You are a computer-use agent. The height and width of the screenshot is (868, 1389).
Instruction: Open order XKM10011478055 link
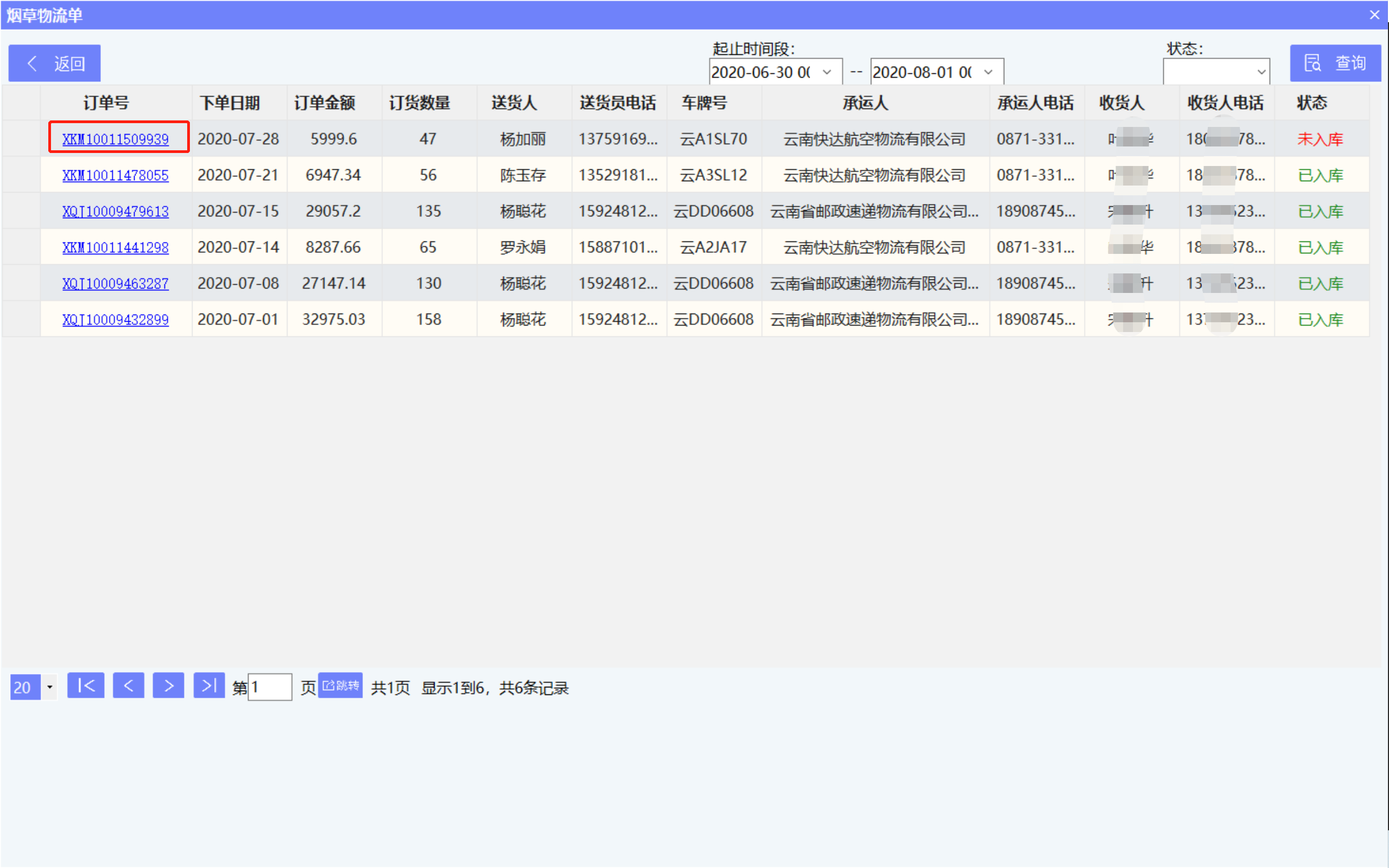[116, 175]
